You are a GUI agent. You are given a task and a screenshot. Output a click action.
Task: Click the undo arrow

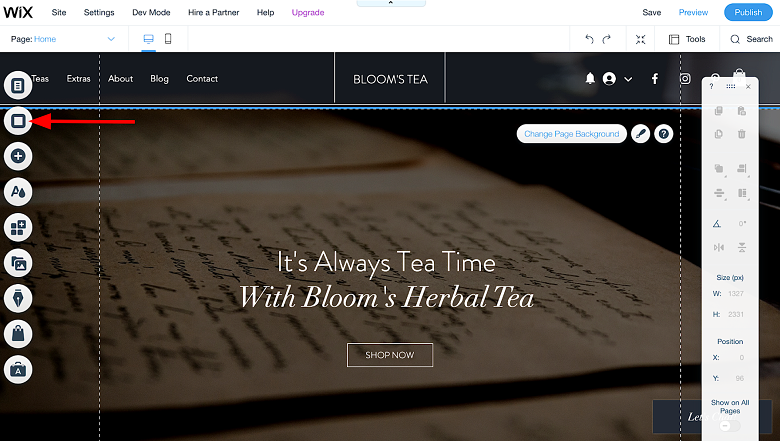click(x=589, y=39)
